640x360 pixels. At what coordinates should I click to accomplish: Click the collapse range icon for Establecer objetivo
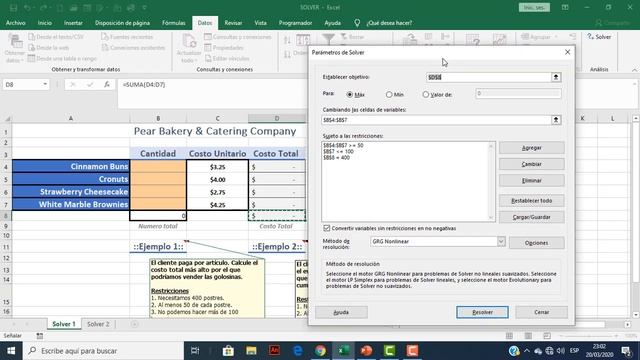(x=556, y=77)
